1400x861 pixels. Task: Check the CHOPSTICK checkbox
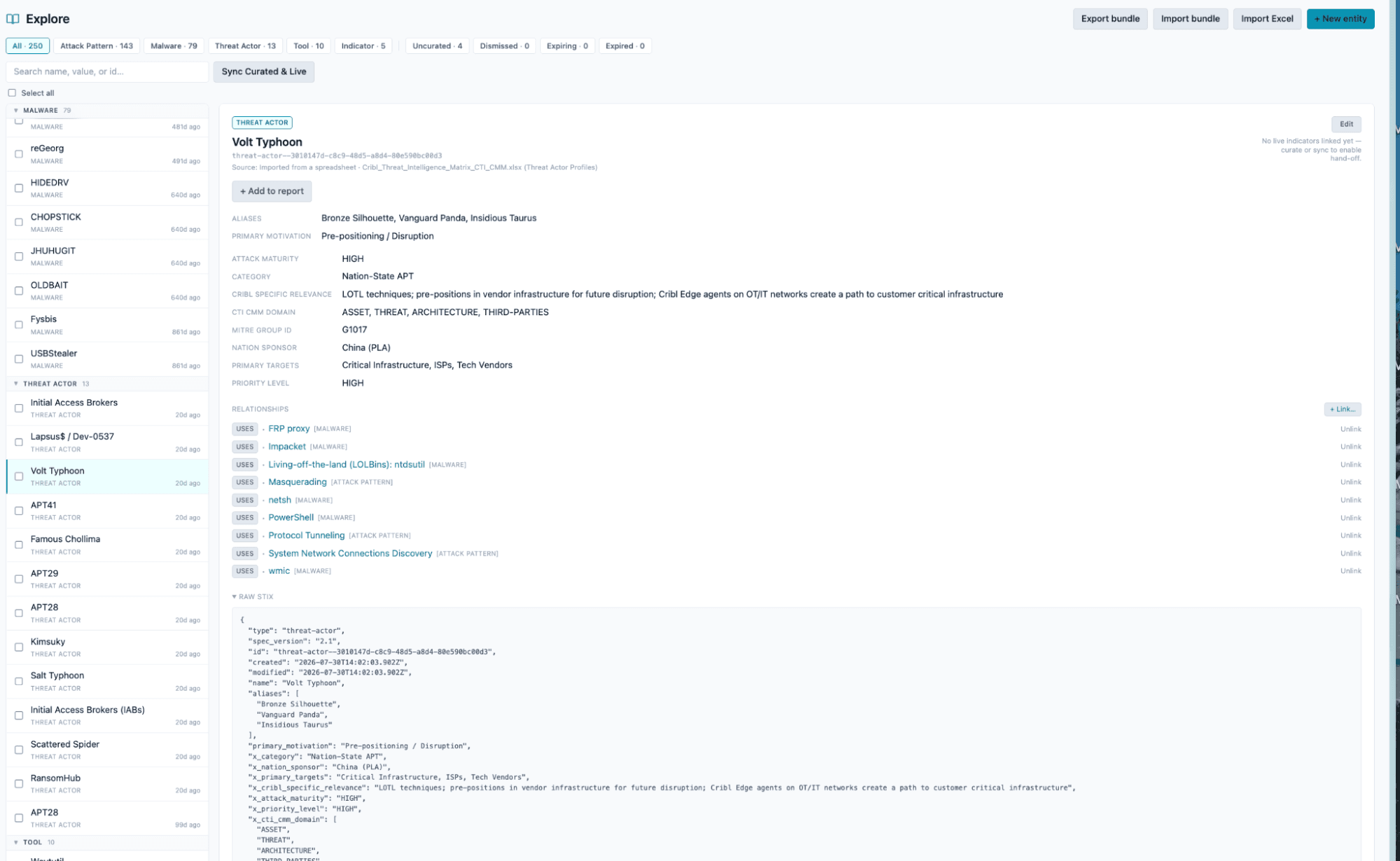(19, 222)
